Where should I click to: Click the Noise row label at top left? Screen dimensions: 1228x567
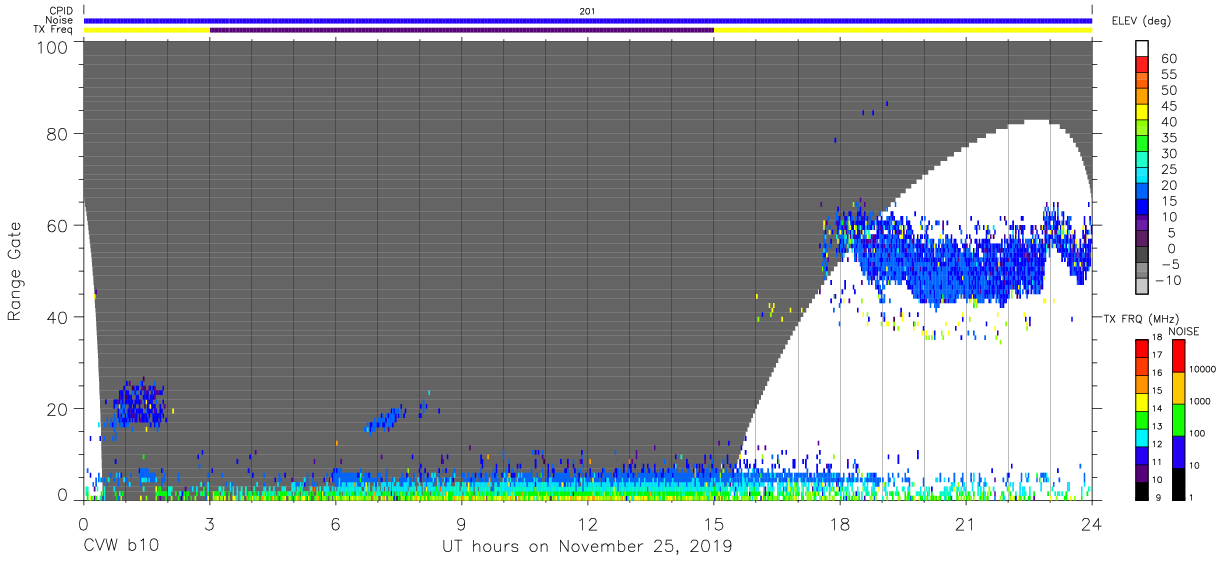pos(61,20)
